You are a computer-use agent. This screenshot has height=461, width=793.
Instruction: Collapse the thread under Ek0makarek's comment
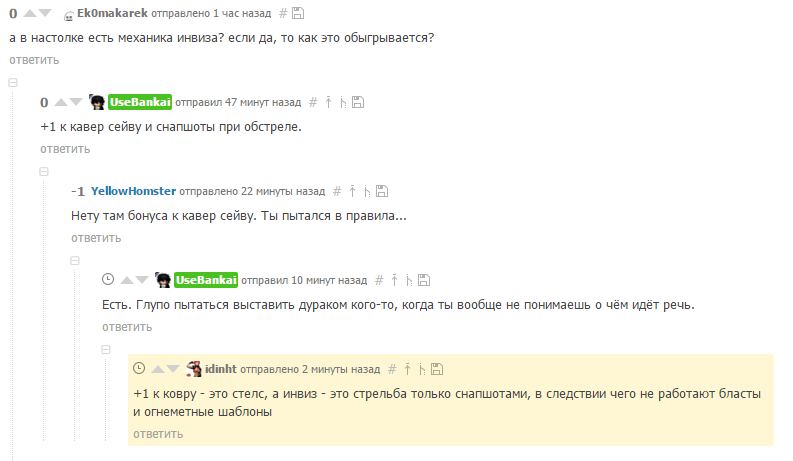(13, 82)
